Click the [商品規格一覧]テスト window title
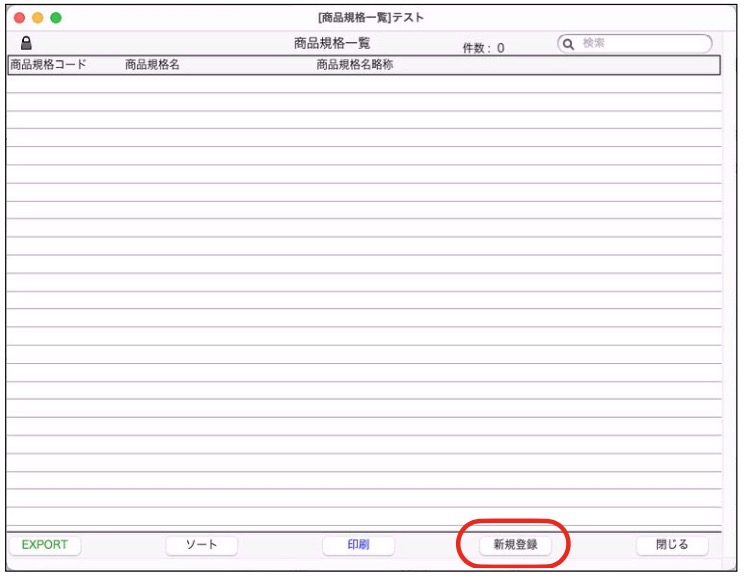 (x=371, y=18)
